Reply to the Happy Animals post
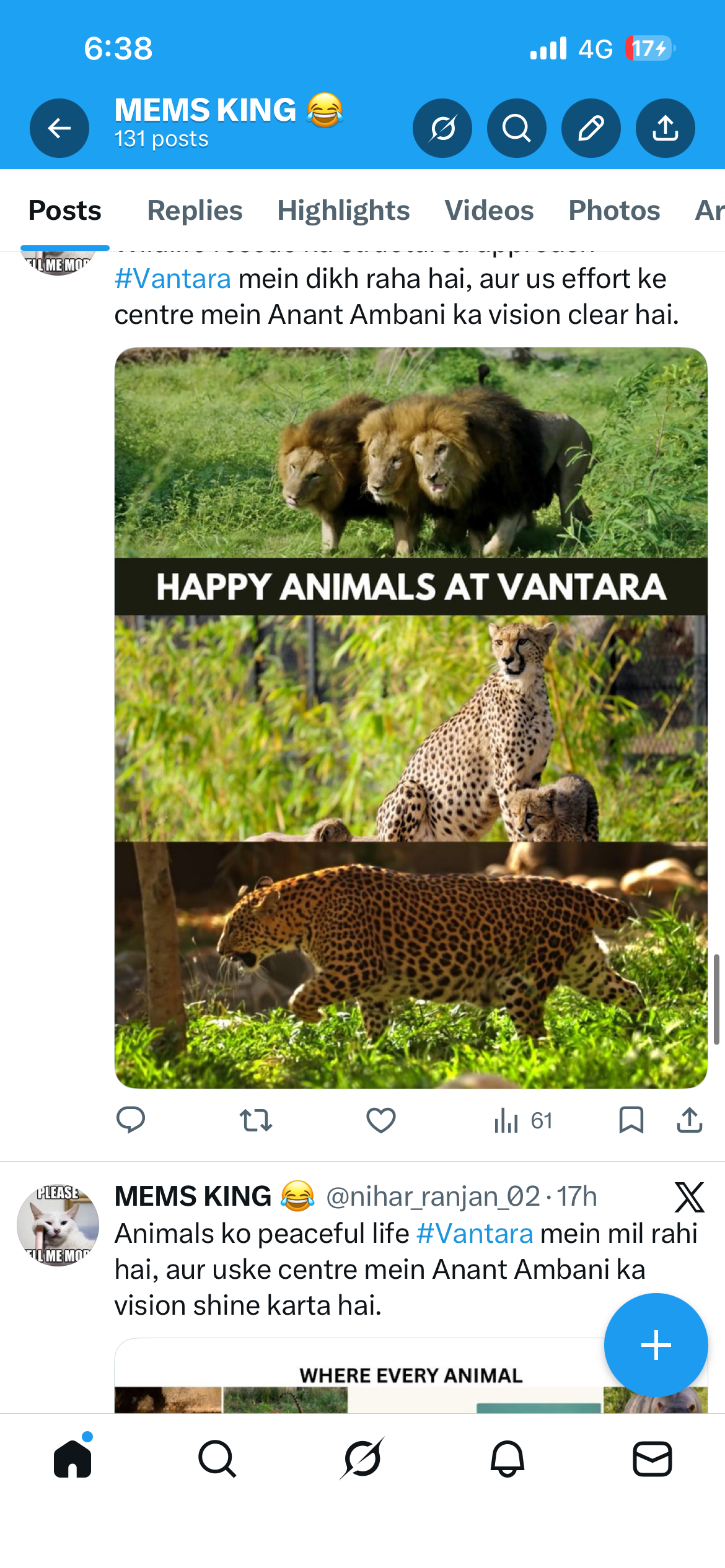 pyautogui.click(x=131, y=1120)
